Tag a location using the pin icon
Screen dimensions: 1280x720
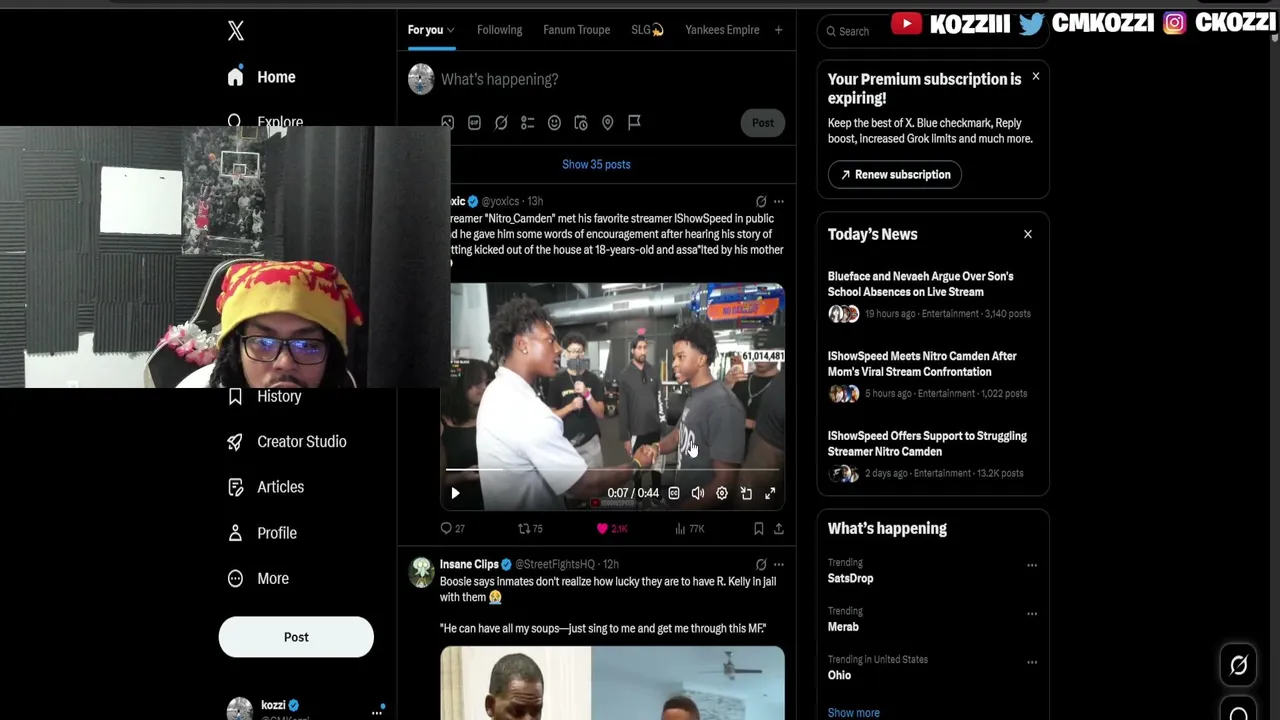coord(607,123)
